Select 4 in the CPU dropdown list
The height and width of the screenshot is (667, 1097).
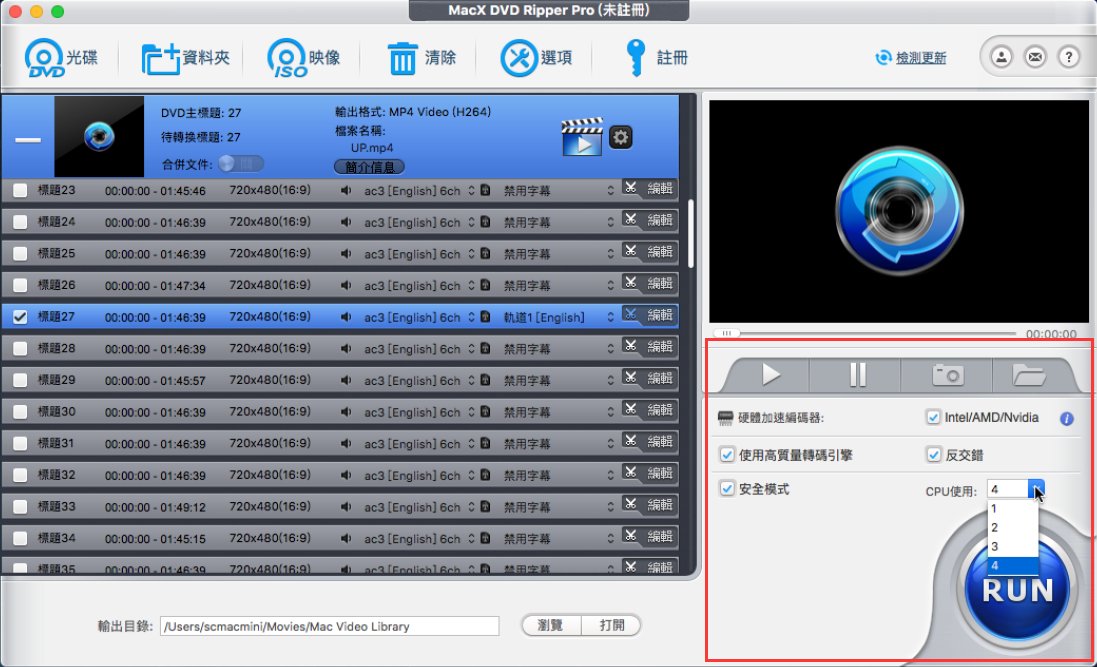tap(1012, 566)
